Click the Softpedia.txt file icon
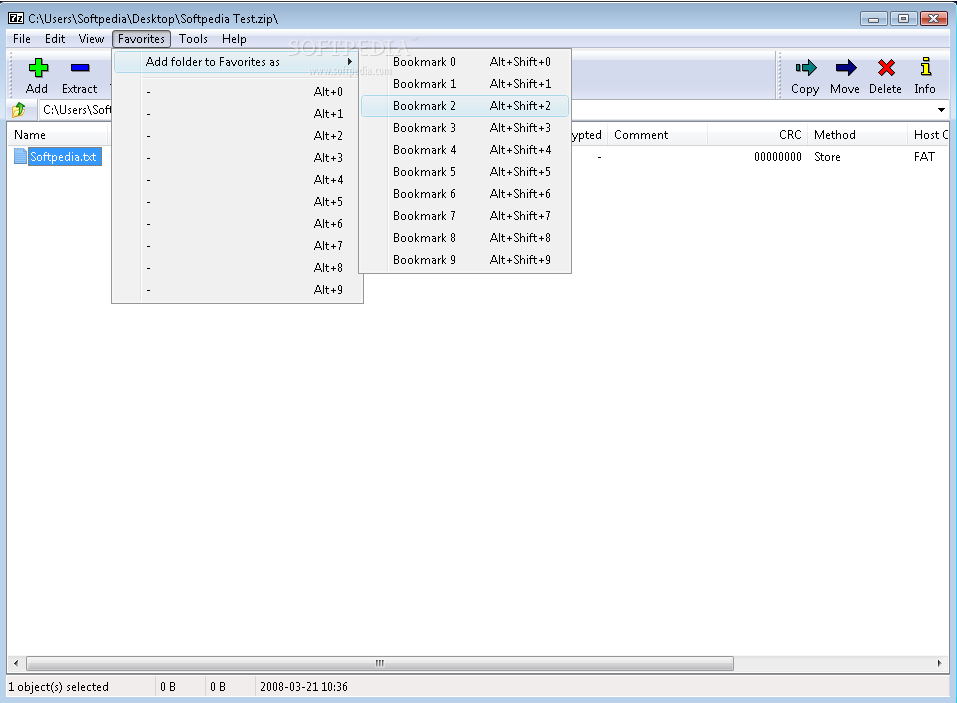957x703 pixels. [x=20, y=156]
